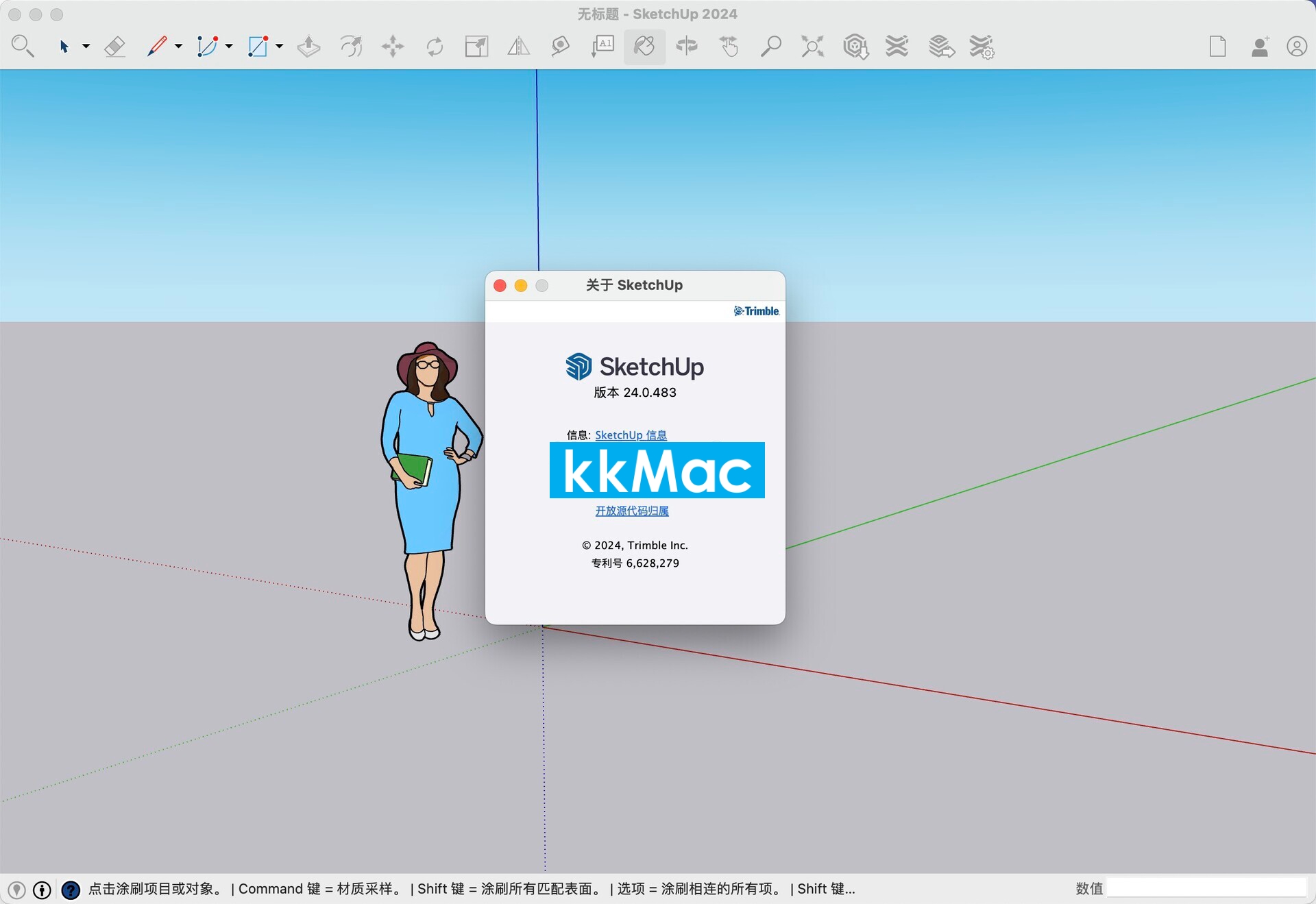
Task: Expand the Rectangle shapes dropdown arrow
Action: [279, 47]
